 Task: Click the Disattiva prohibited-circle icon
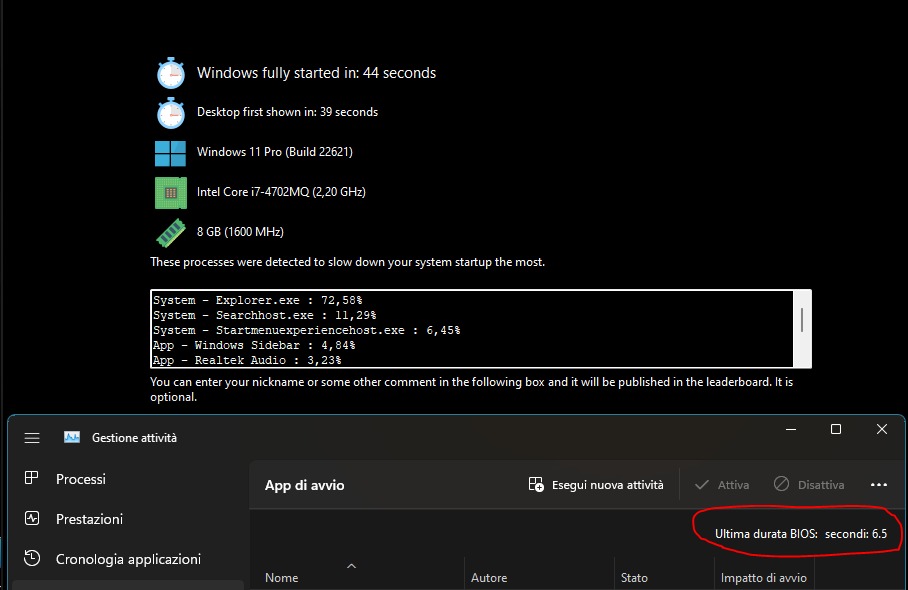pos(781,484)
